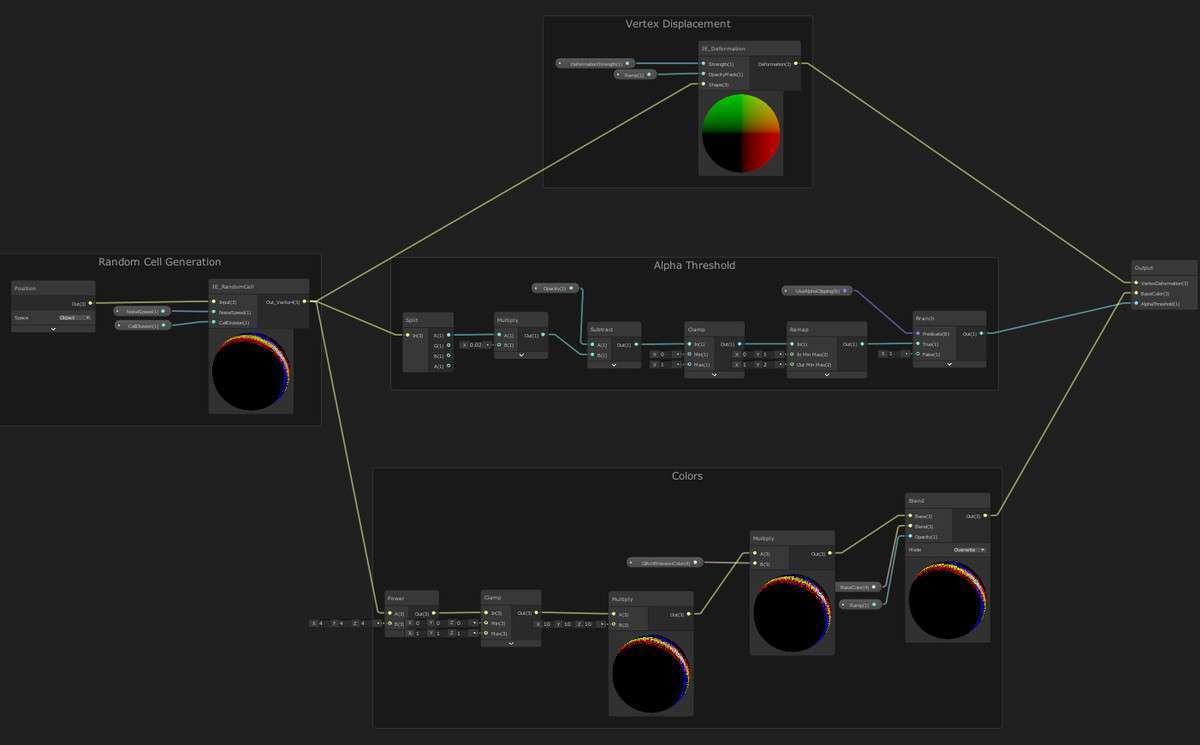Select the DeformationStrength property node
This screenshot has height=745, width=1200.
click(595, 63)
